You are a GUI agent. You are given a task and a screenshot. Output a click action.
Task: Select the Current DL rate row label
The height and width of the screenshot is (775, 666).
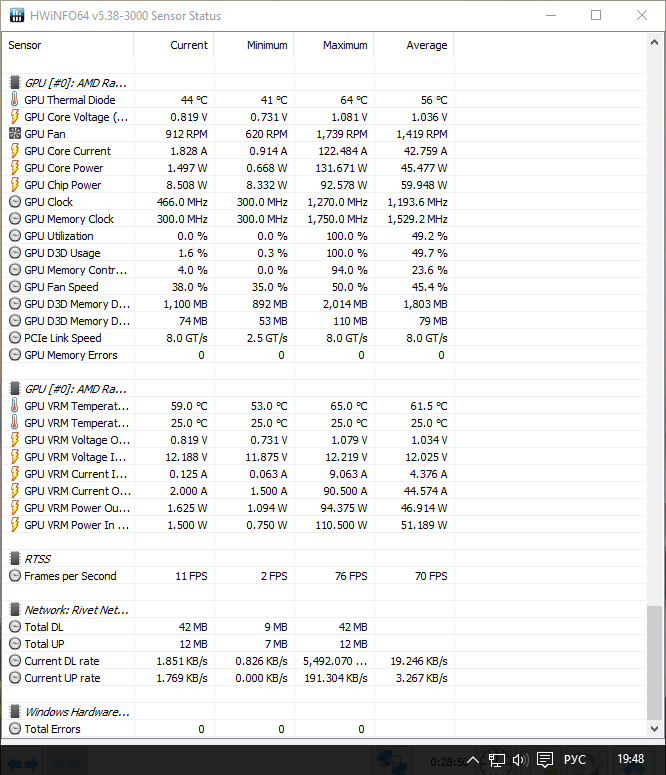[x=62, y=661]
